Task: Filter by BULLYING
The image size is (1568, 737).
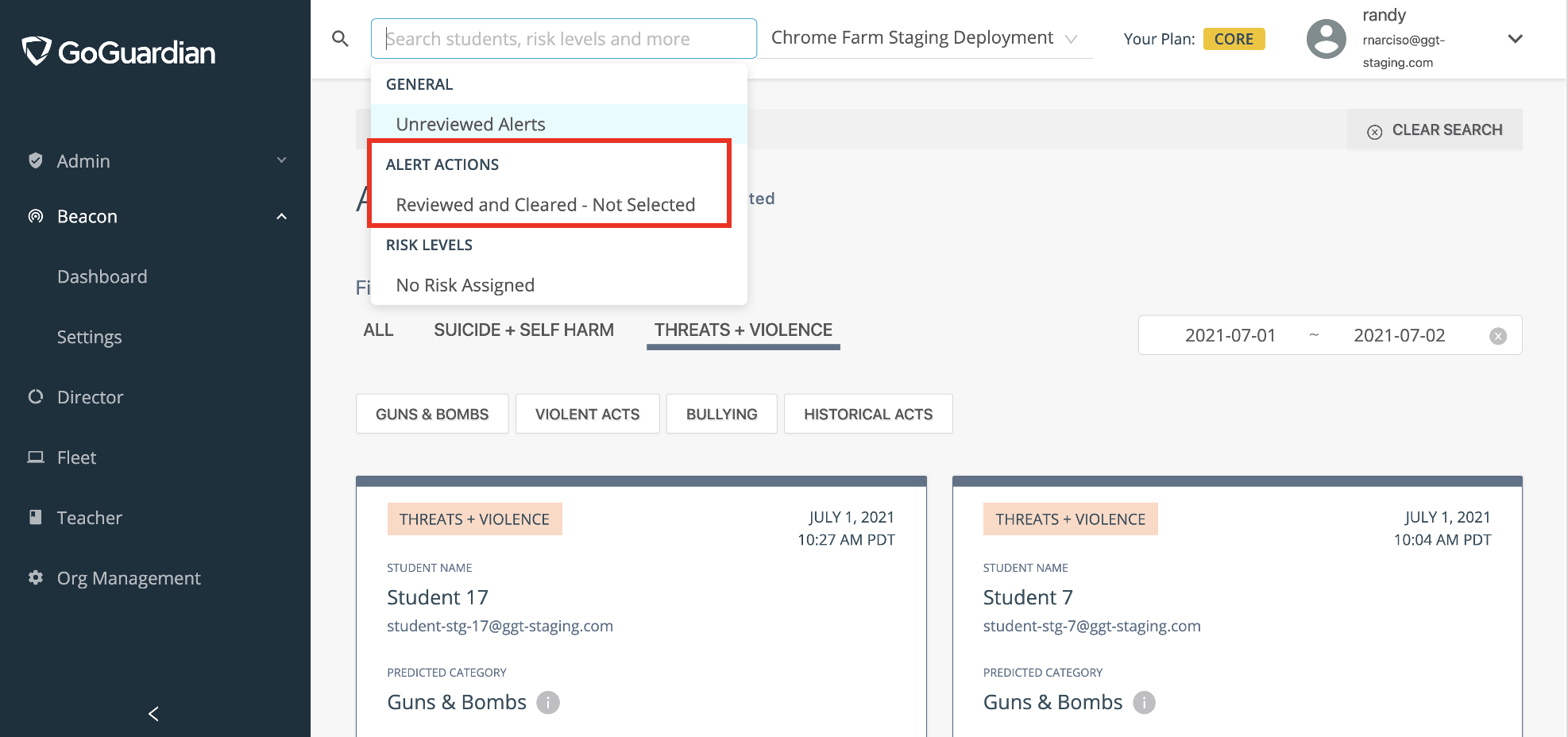Action: [x=721, y=414]
